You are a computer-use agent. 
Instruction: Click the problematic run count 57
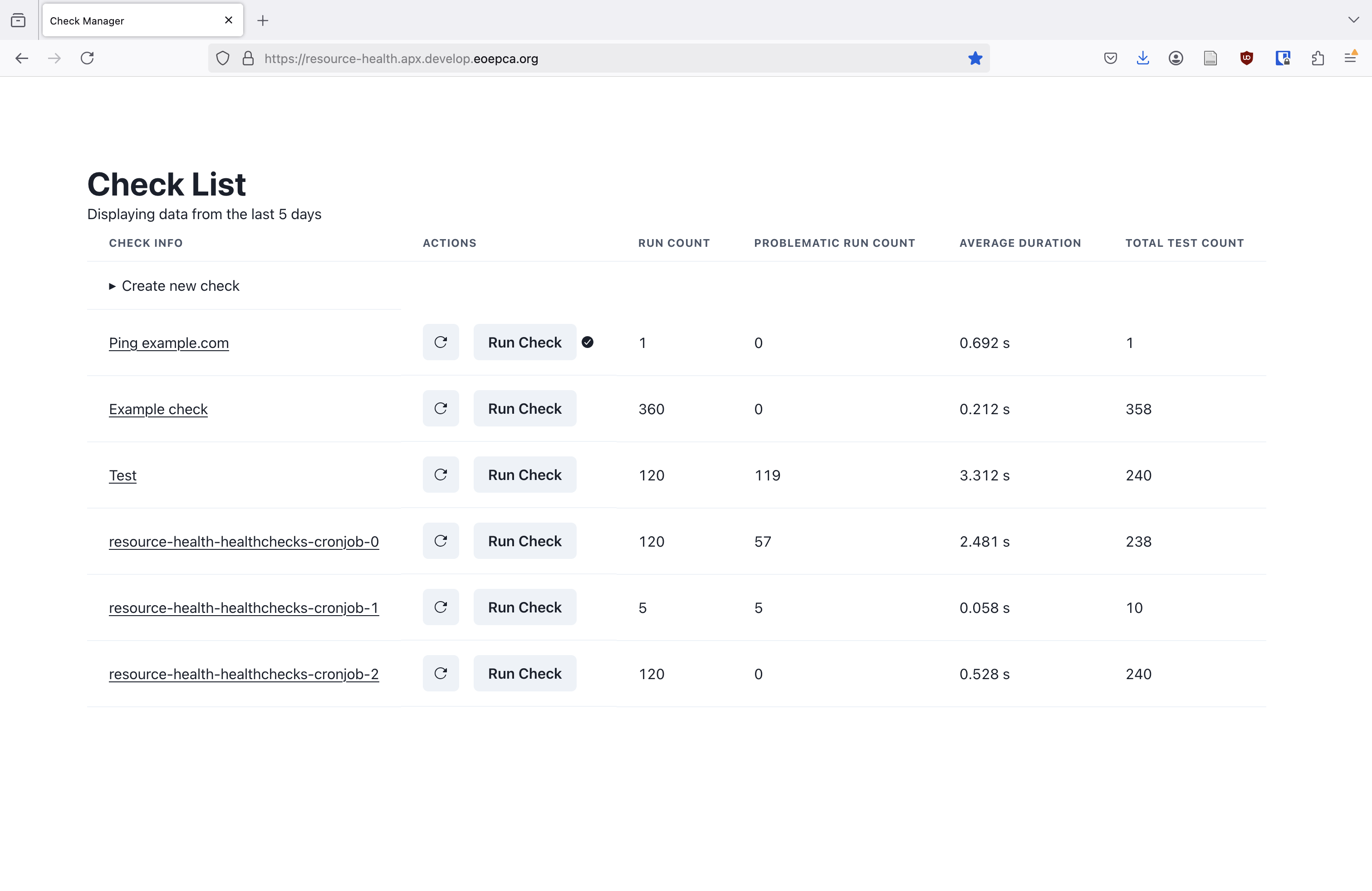coord(763,542)
